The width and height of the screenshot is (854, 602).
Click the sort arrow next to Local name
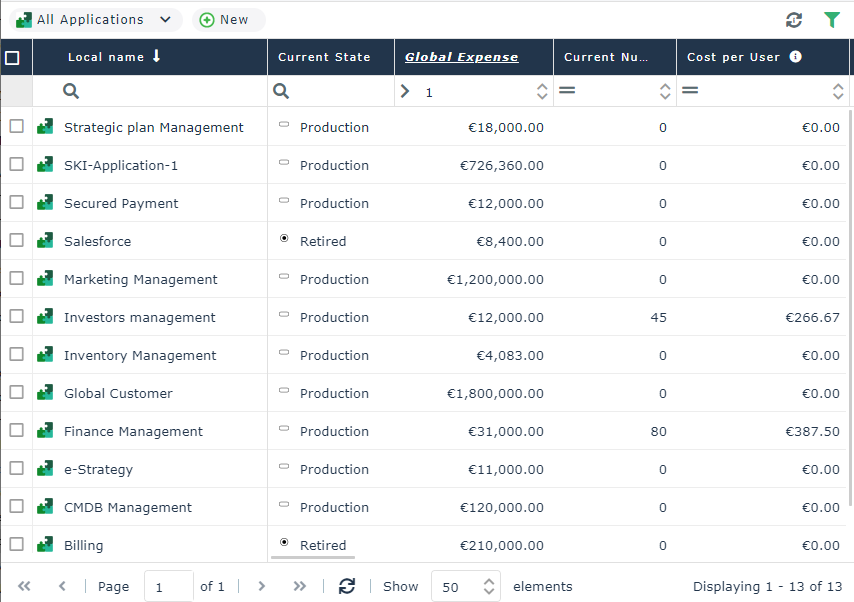tap(156, 57)
